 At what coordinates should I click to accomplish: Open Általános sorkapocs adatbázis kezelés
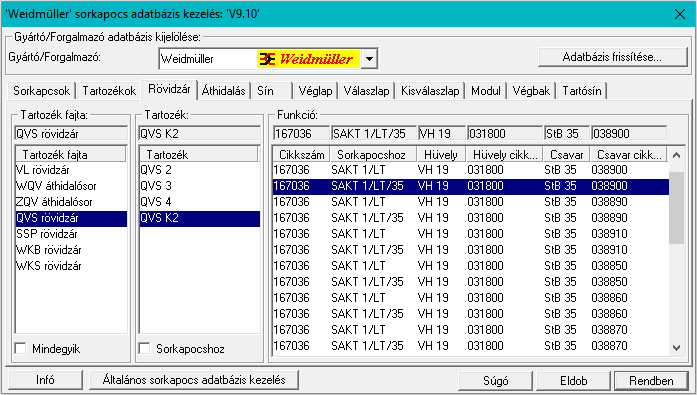194,380
